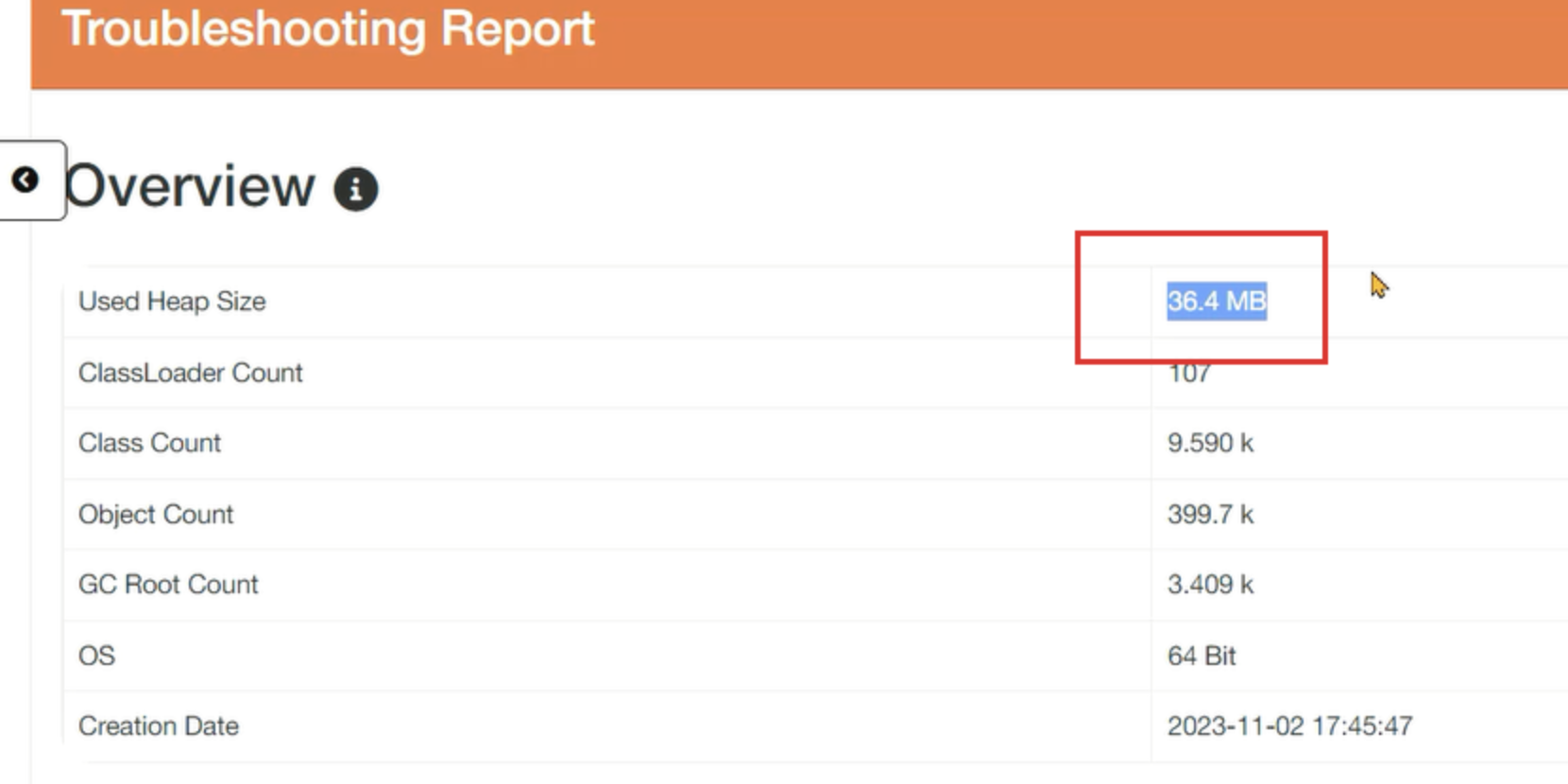
Task: Select the 64 Bit value
Action: [x=1202, y=656]
